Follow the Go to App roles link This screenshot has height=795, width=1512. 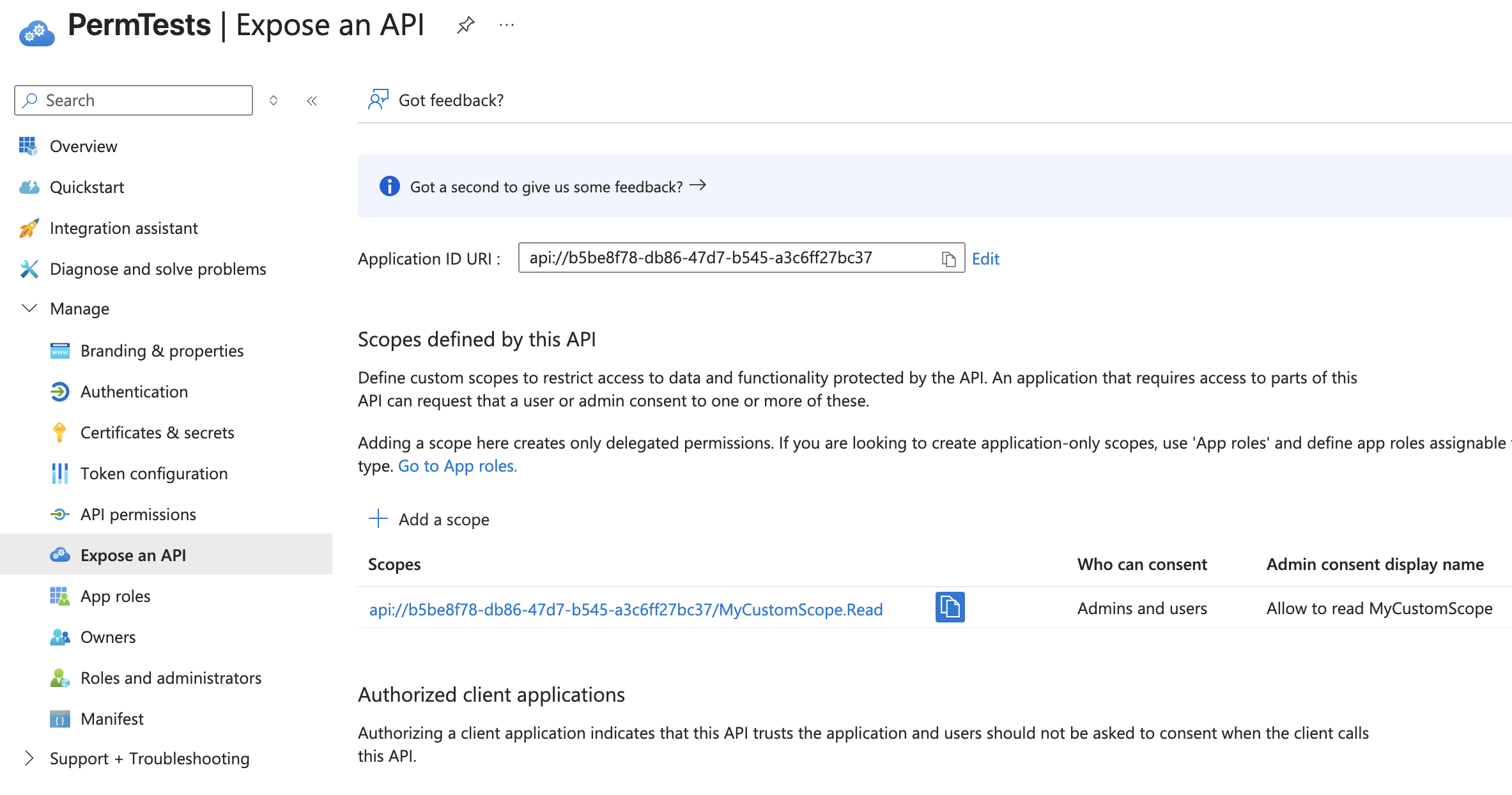(x=457, y=465)
